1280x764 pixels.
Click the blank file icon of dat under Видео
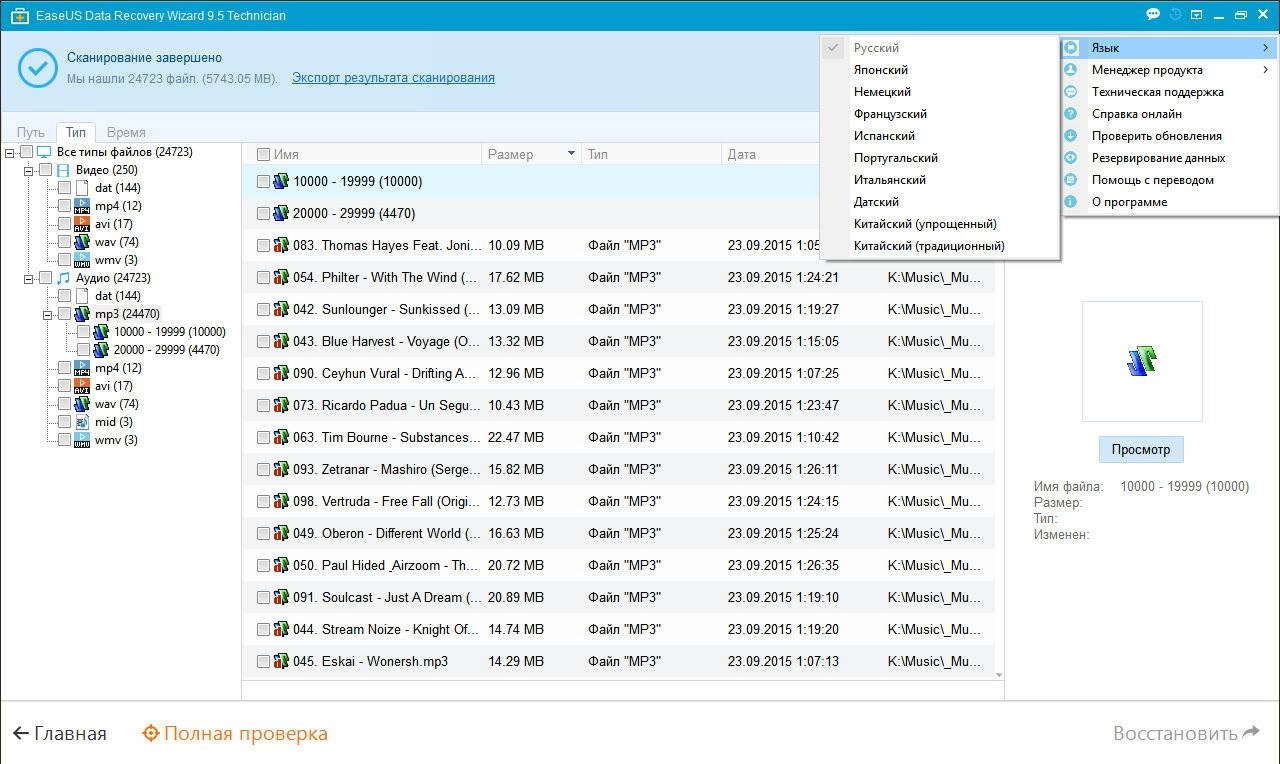coord(82,188)
